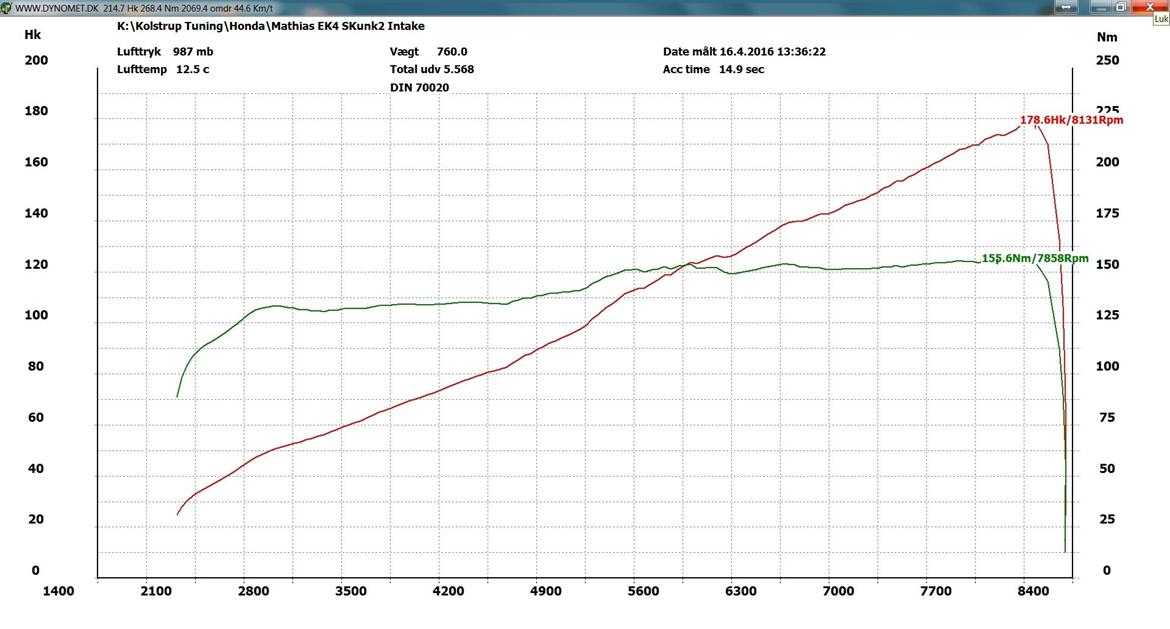Click the WWW.DYNOMET.DK title bar text

click(56, 8)
